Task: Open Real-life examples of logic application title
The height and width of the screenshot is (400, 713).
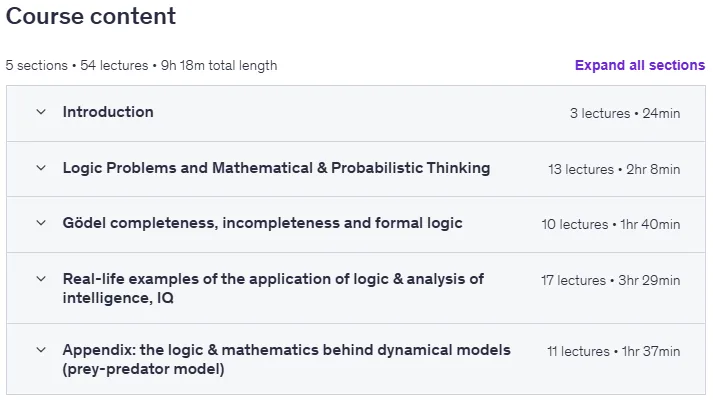Action: (273, 288)
